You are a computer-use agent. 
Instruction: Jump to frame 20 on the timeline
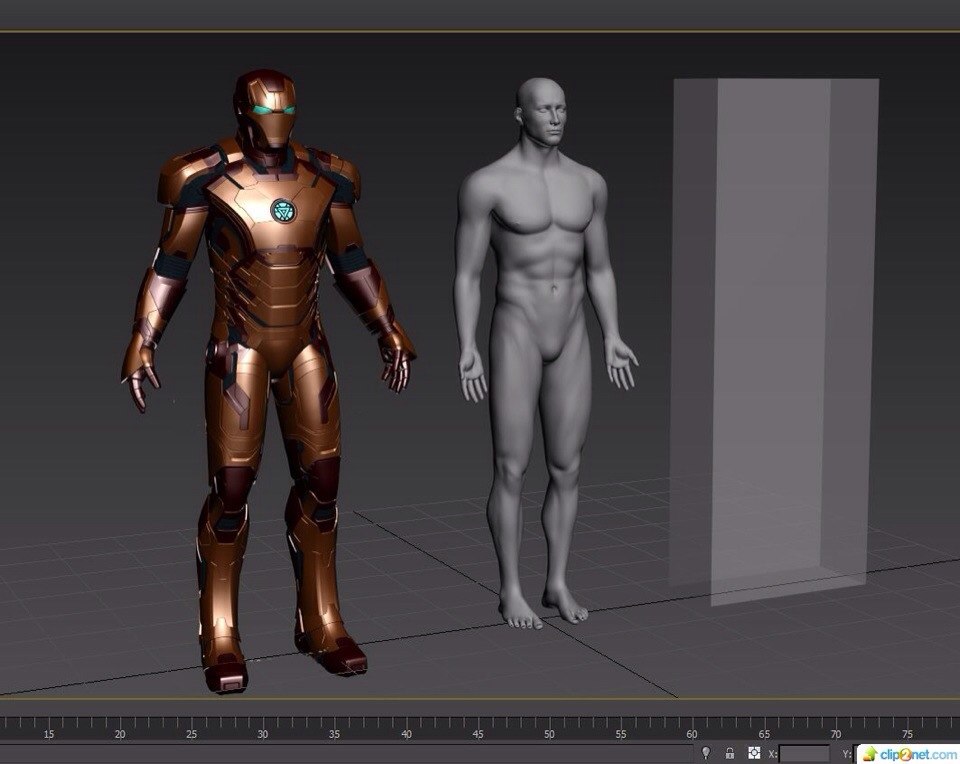[x=120, y=734]
